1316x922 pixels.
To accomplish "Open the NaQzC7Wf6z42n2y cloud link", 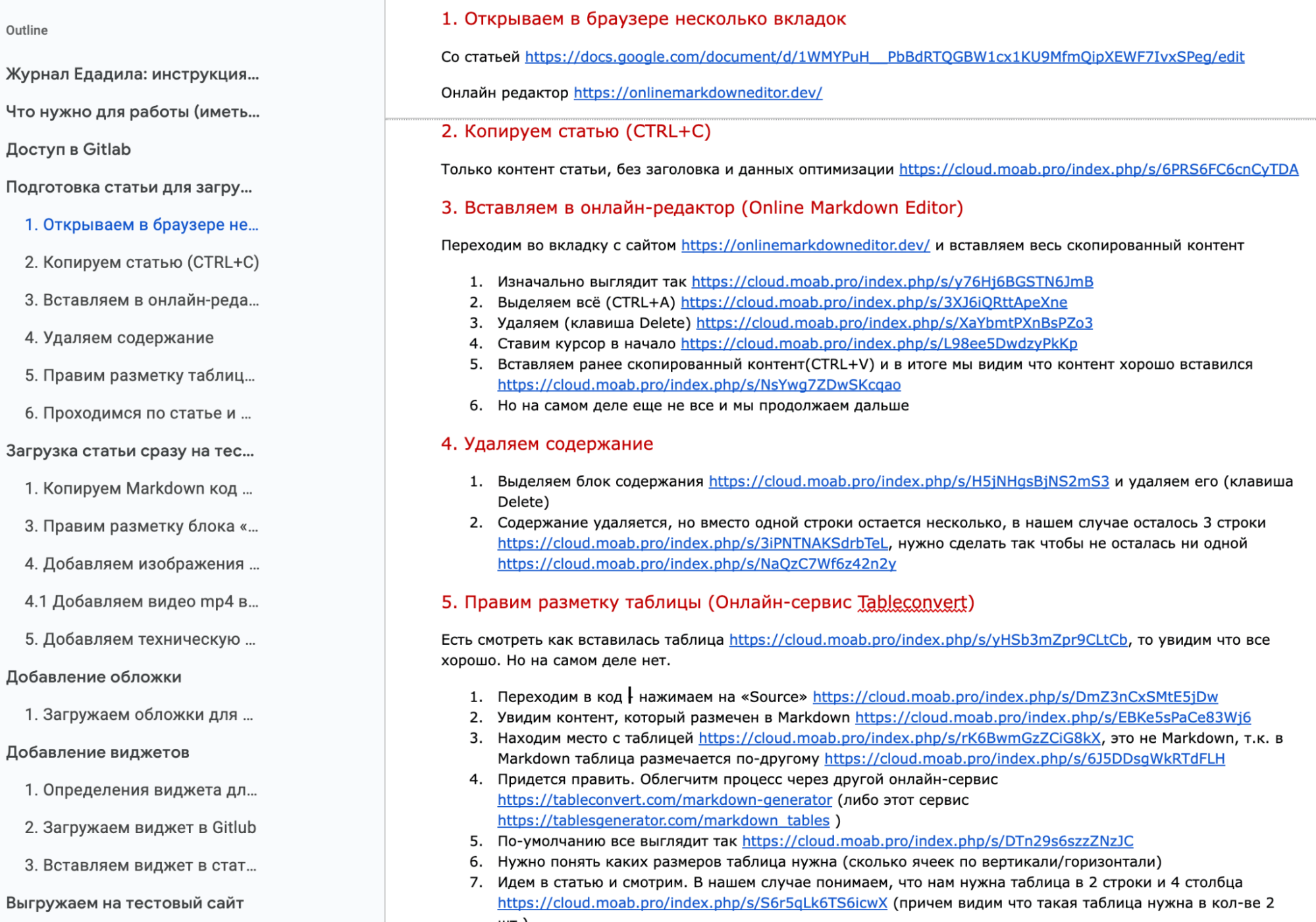I will (x=697, y=564).
